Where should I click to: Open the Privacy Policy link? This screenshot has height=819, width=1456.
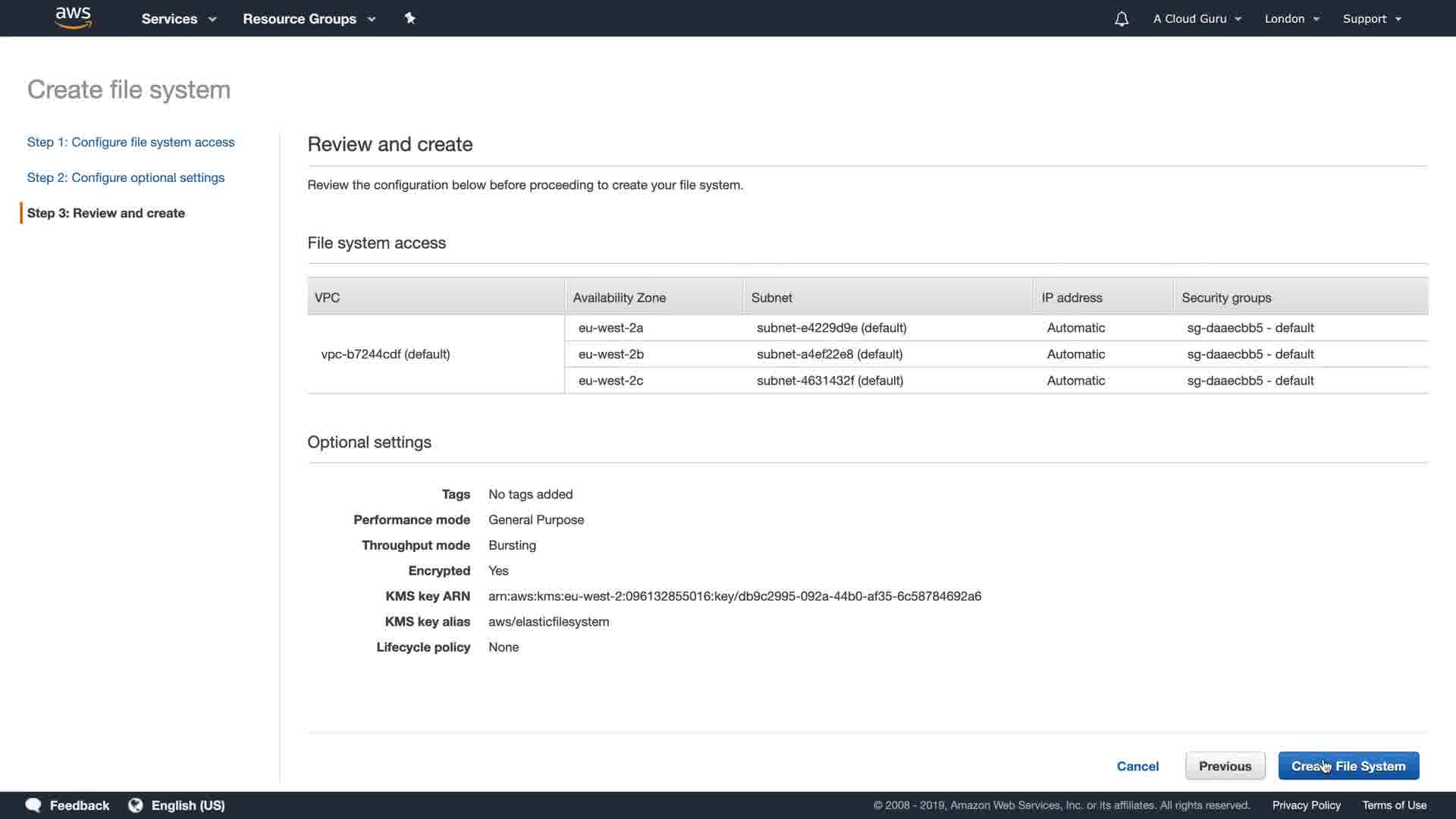pyautogui.click(x=1306, y=805)
